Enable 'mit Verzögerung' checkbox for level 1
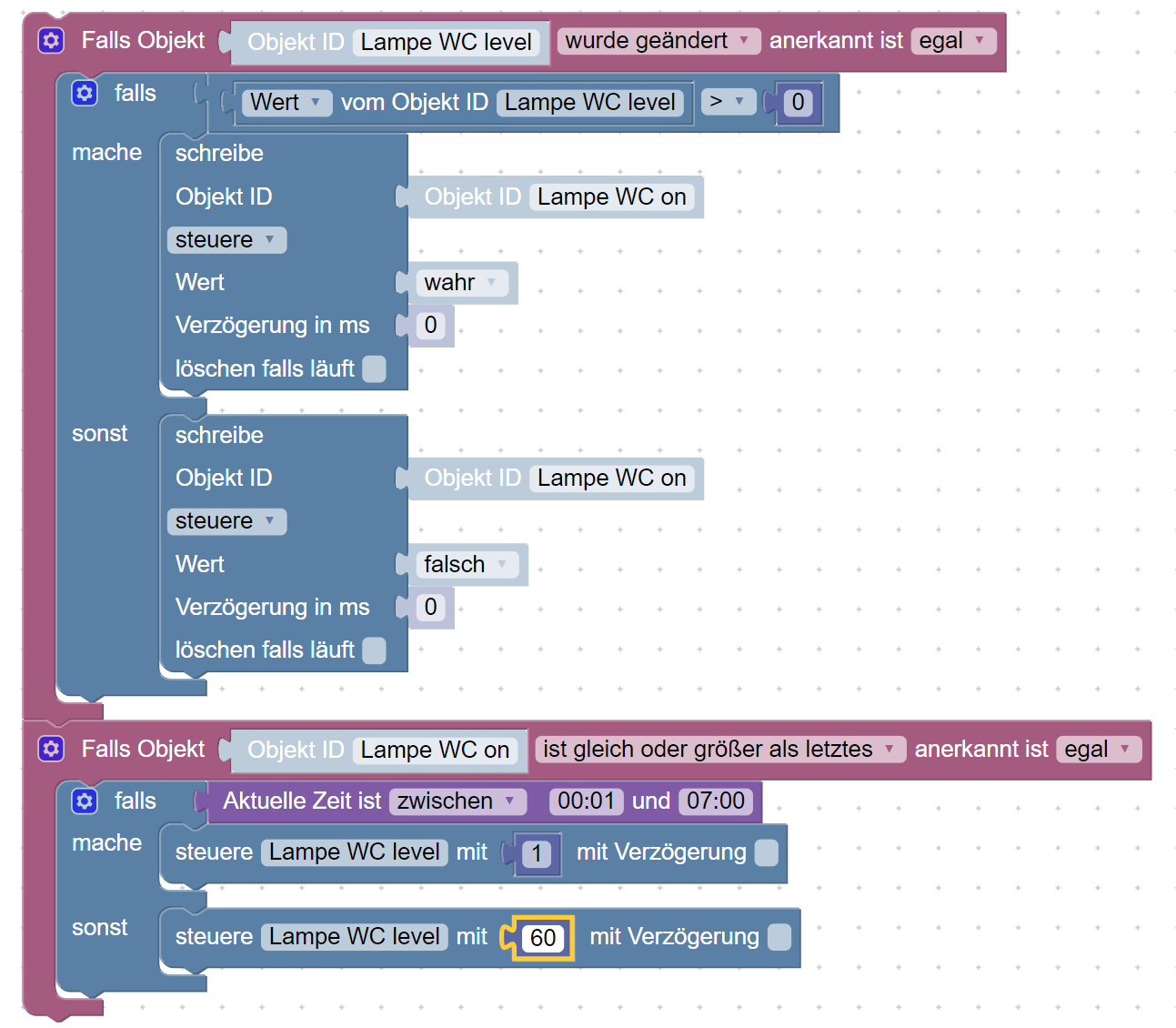Viewport: 1176px width, 1028px height. click(x=767, y=852)
